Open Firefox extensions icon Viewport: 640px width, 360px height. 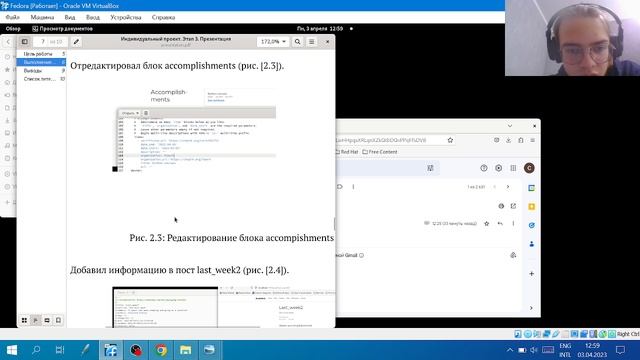(x=521, y=140)
